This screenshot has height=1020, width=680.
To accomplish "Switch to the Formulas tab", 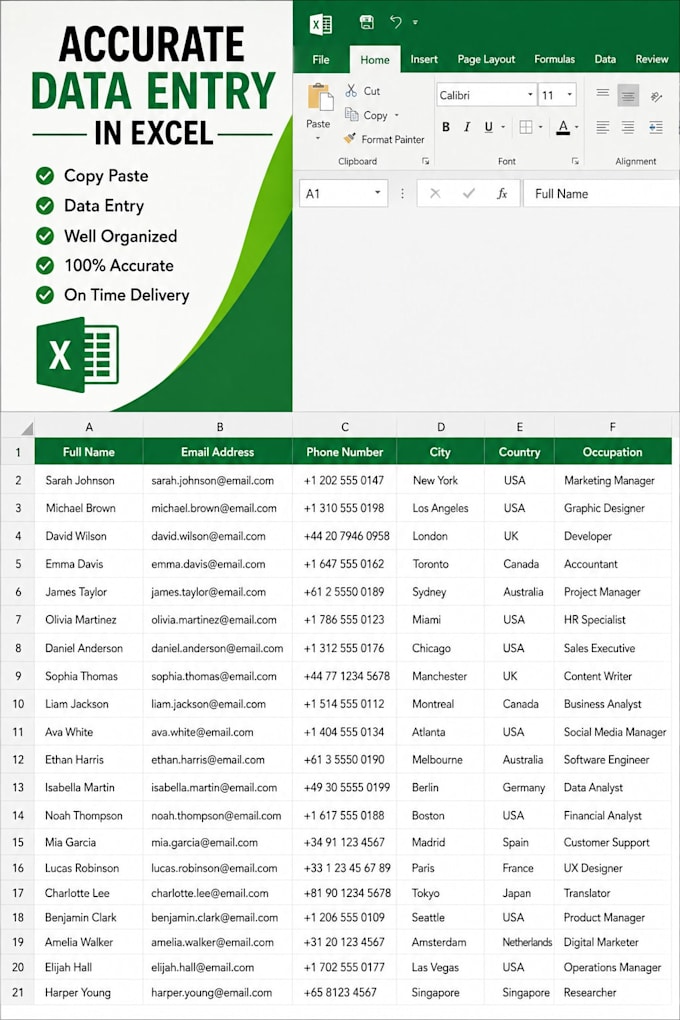I will pos(554,59).
